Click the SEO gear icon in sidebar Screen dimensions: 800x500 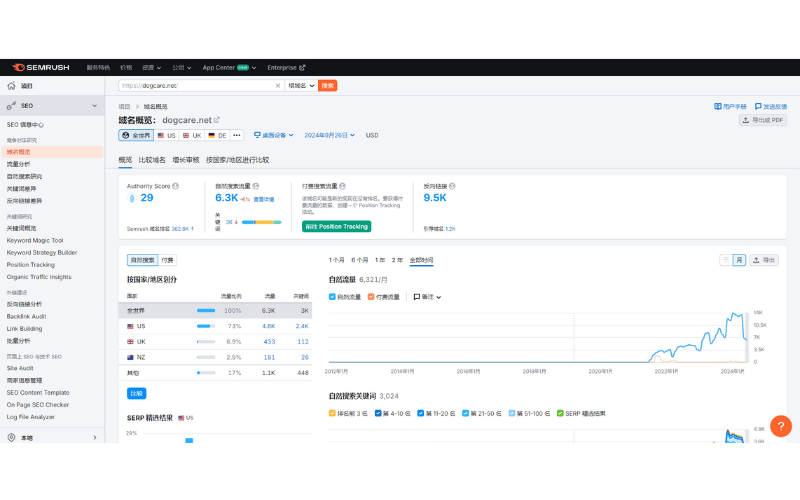11,106
